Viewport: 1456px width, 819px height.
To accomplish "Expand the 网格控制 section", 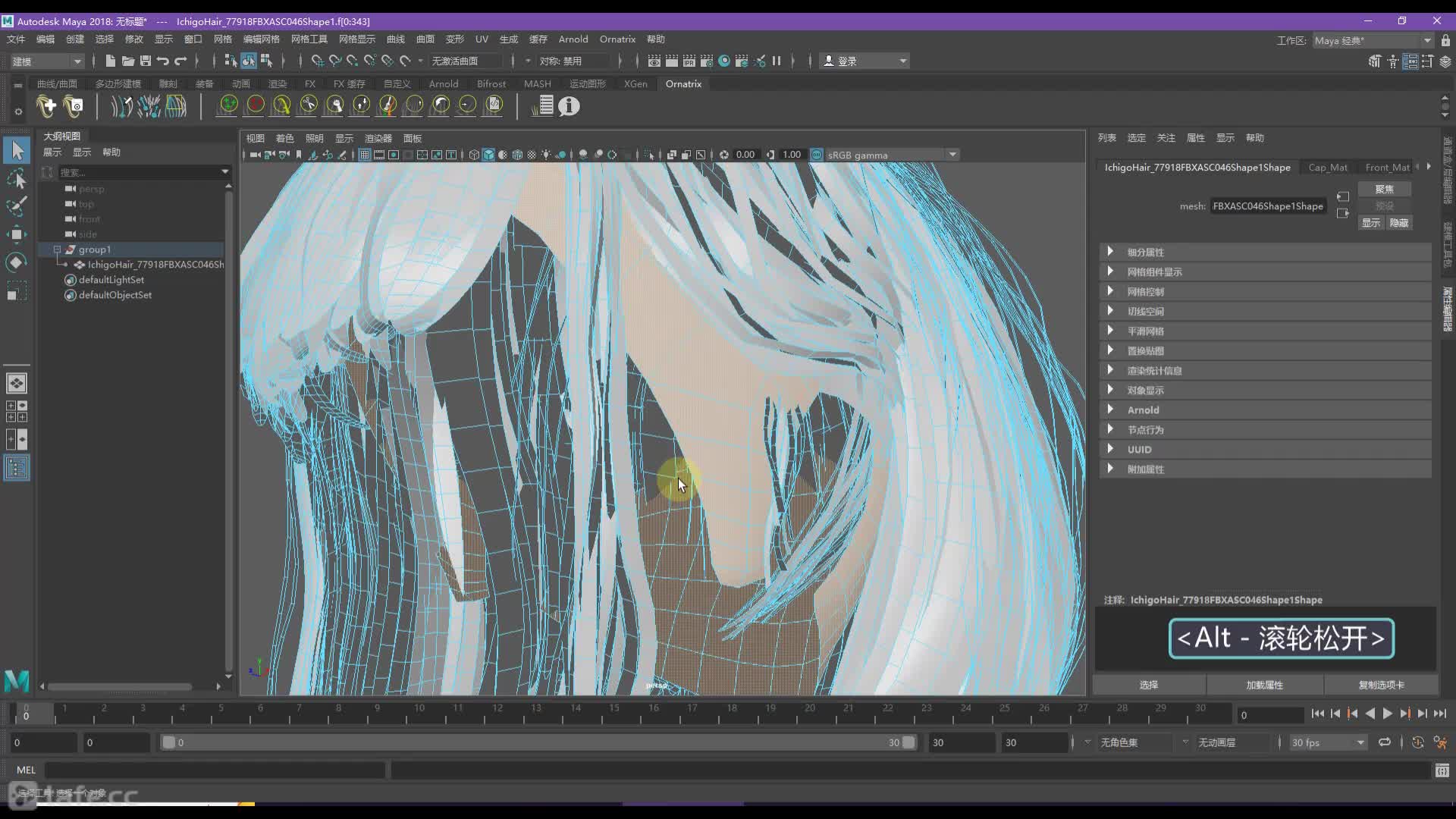I will pos(1265,291).
